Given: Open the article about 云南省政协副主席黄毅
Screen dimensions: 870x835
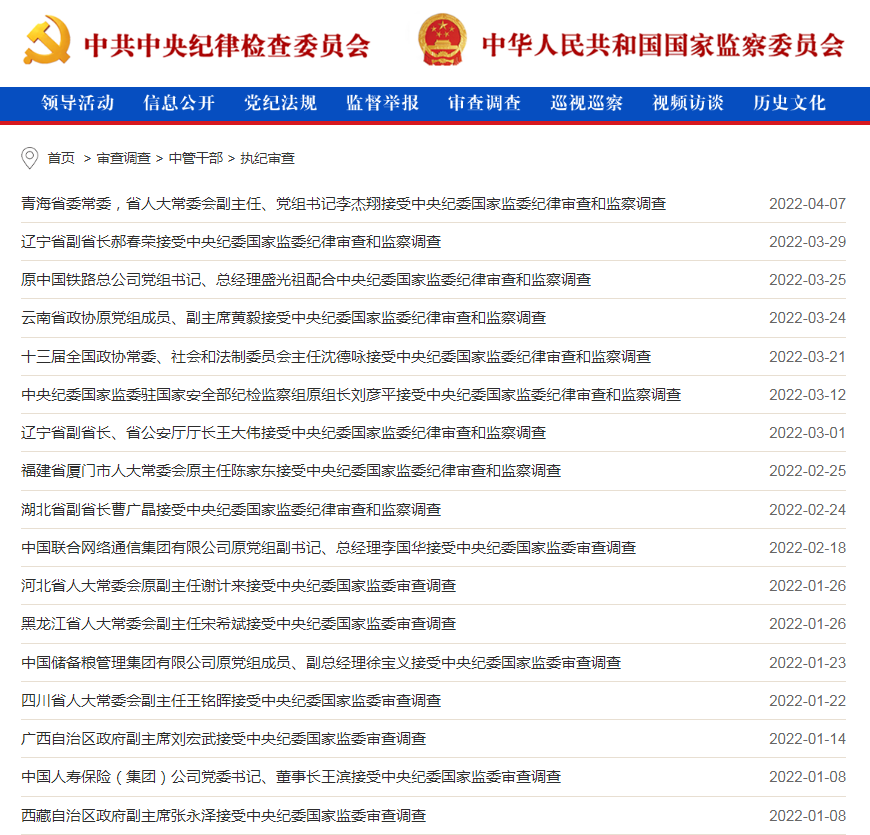Looking at the screenshot, I should click(284, 318).
